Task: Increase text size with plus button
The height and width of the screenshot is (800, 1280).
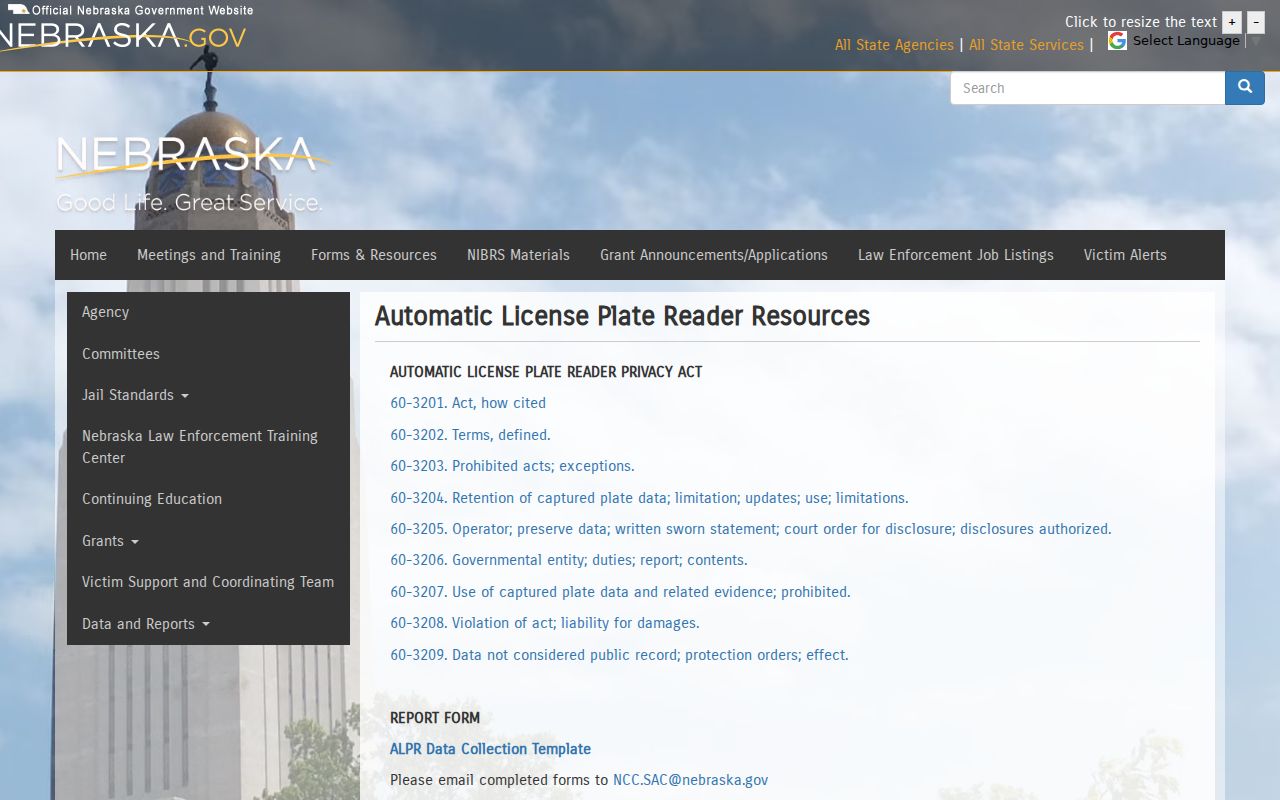Action: click(x=1232, y=22)
